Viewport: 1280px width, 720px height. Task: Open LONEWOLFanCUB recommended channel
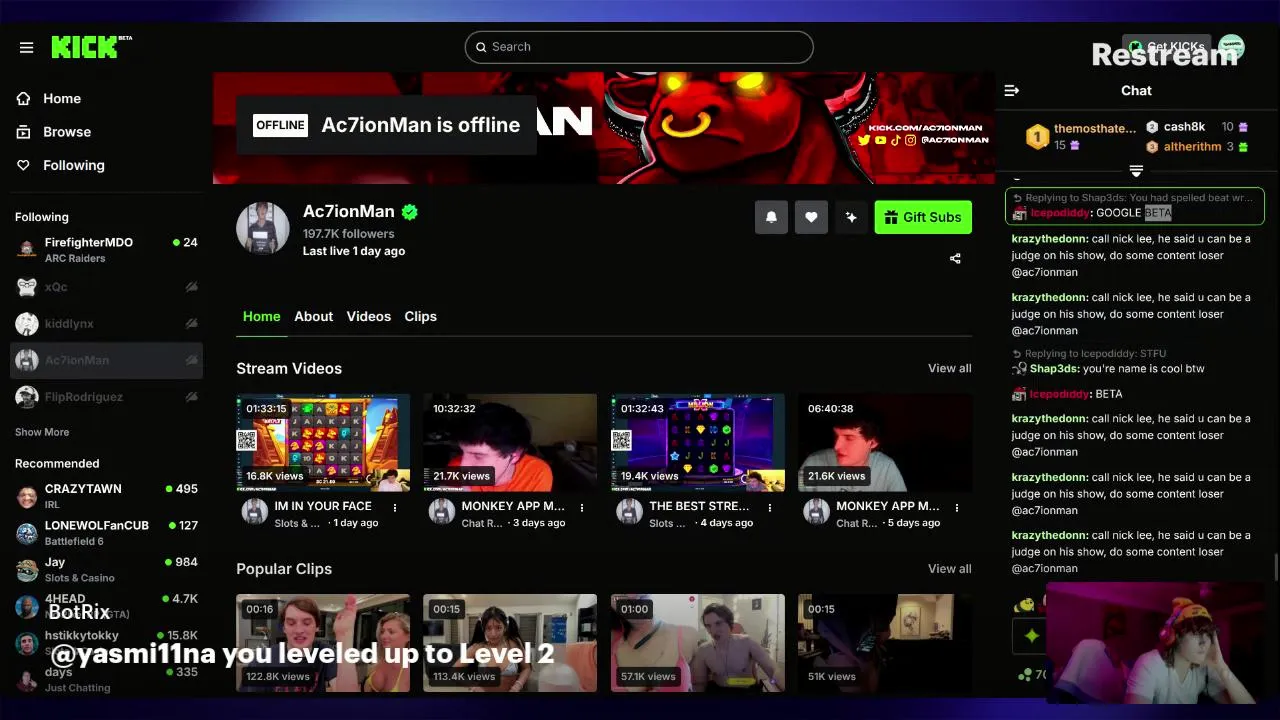[x=107, y=533]
